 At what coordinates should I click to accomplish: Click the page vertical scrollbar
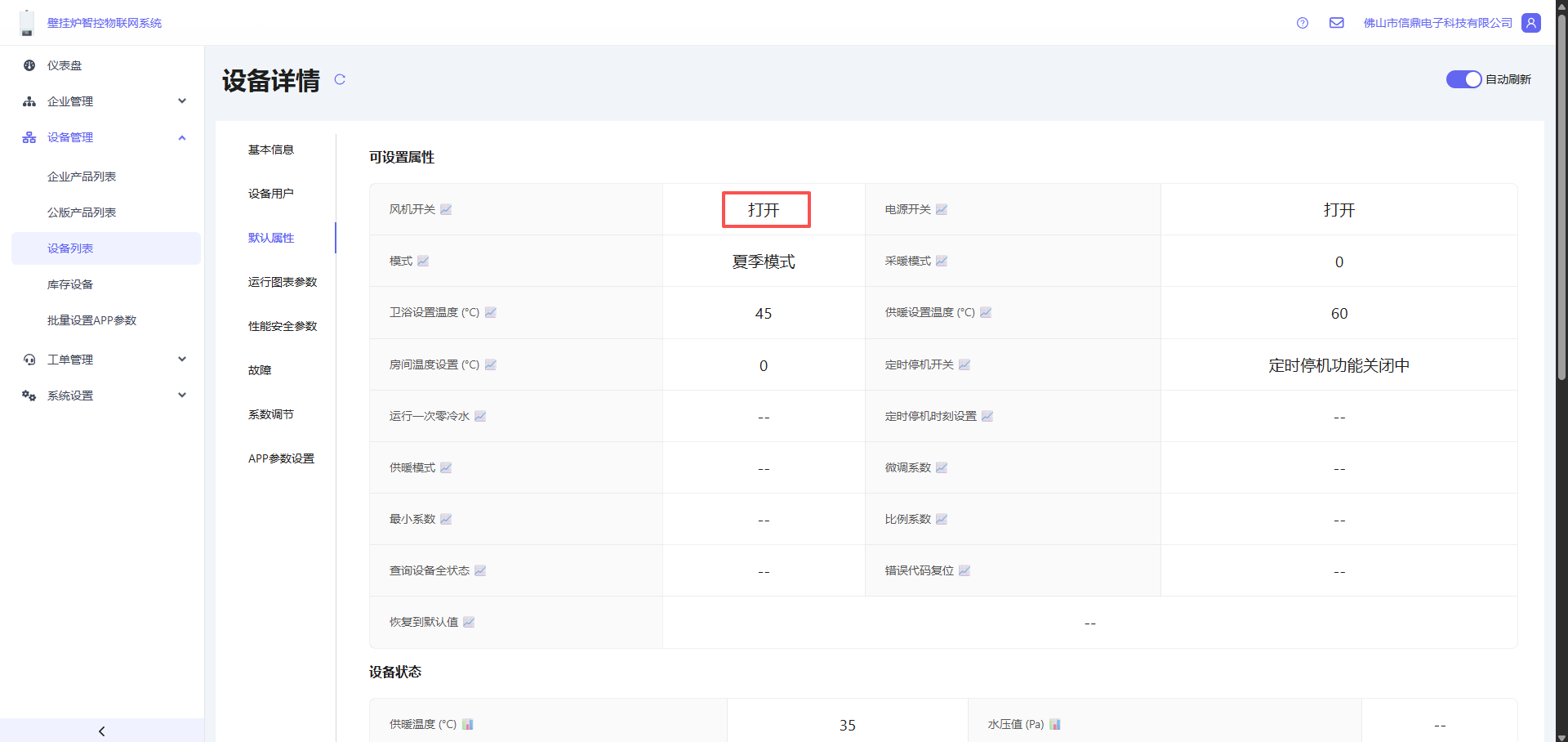[1561, 196]
